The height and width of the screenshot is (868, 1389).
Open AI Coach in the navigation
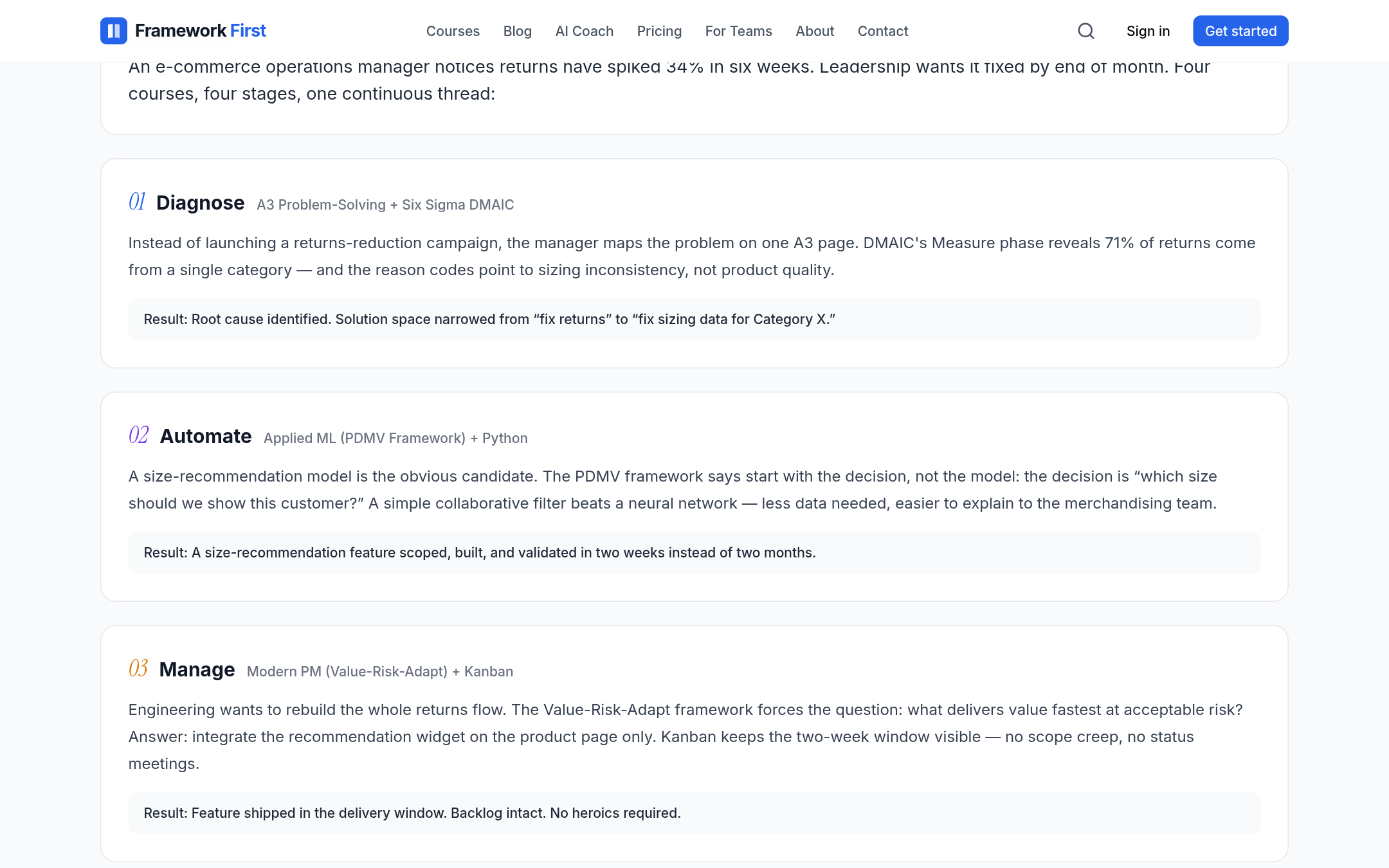pos(584,31)
